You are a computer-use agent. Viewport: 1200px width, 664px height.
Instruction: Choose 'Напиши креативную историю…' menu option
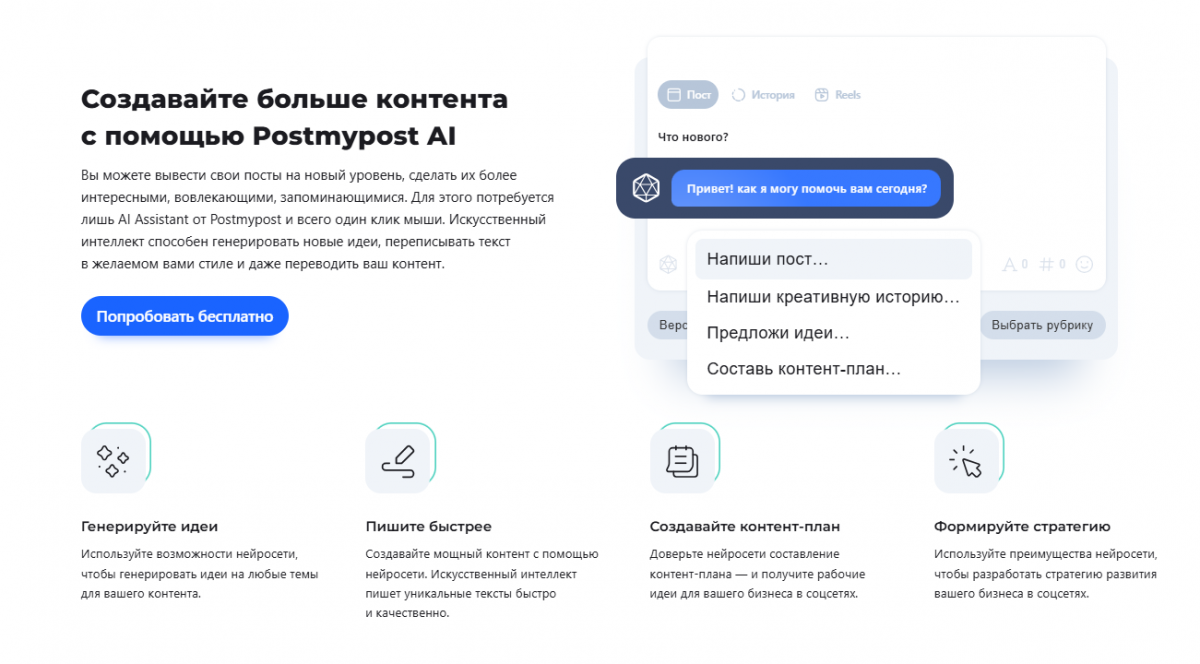833,296
